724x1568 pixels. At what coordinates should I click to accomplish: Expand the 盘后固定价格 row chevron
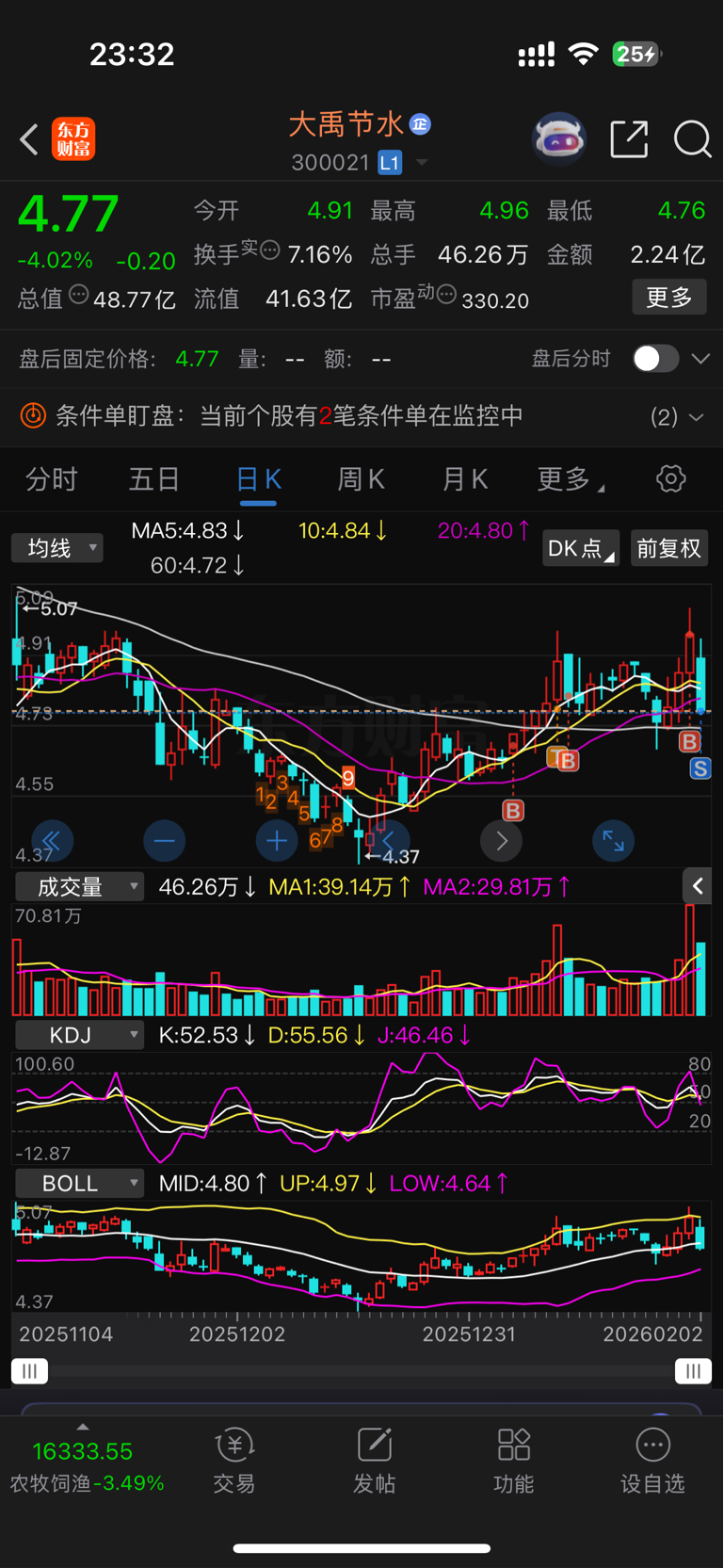700,359
